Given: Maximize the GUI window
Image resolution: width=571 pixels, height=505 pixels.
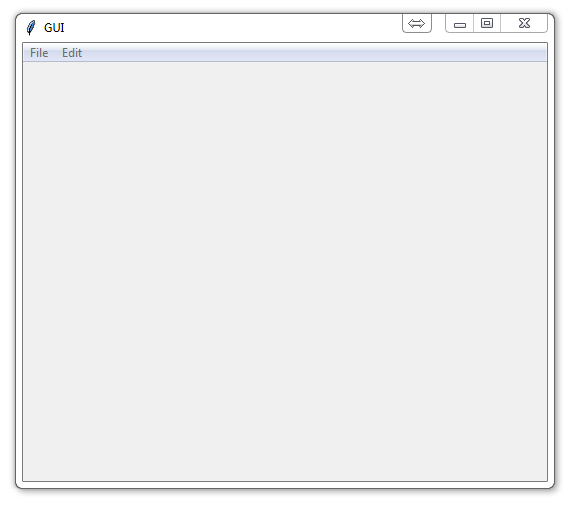Looking at the screenshot, I should 487,23.
